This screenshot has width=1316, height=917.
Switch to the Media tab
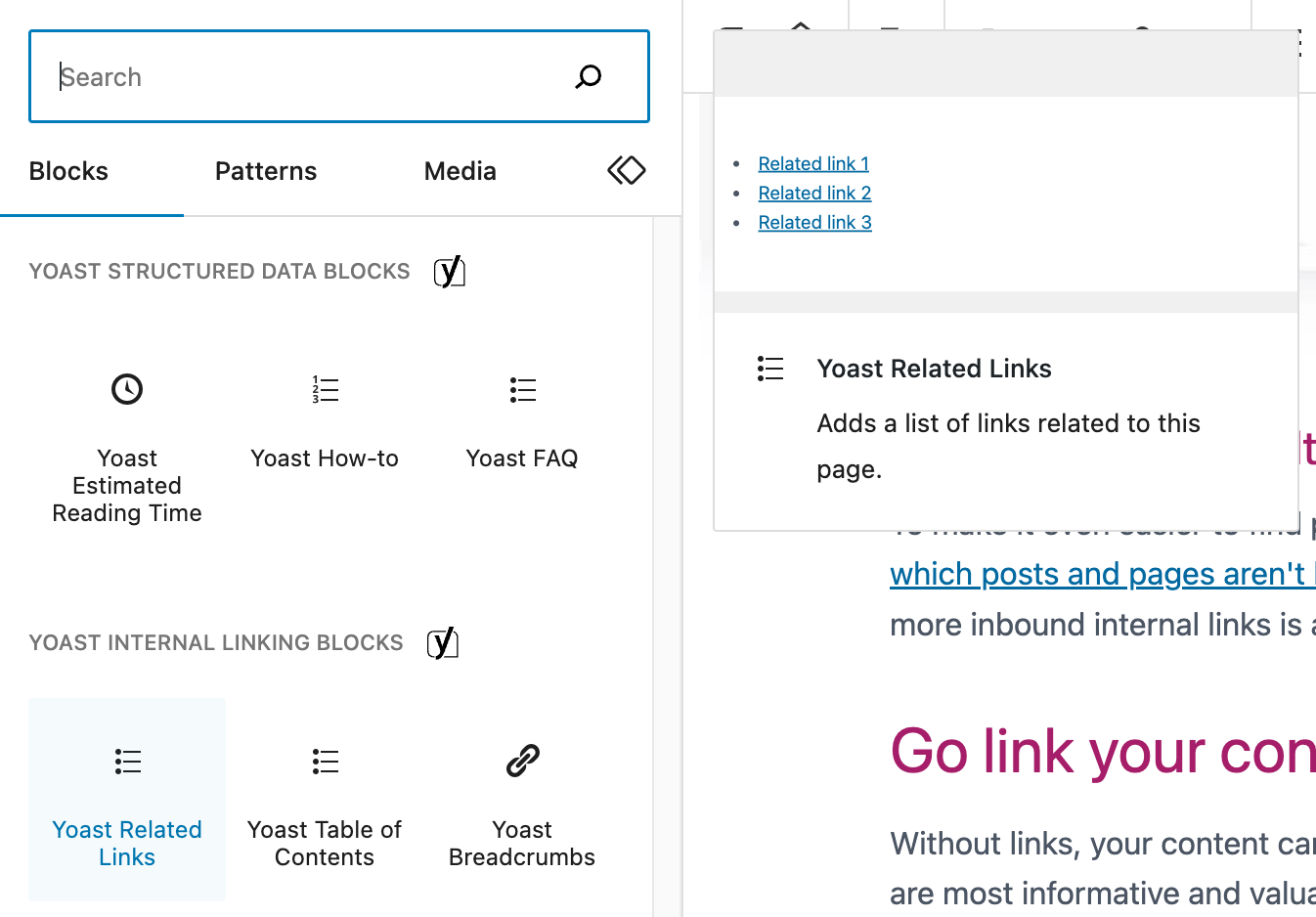click(x=460, y=171)
